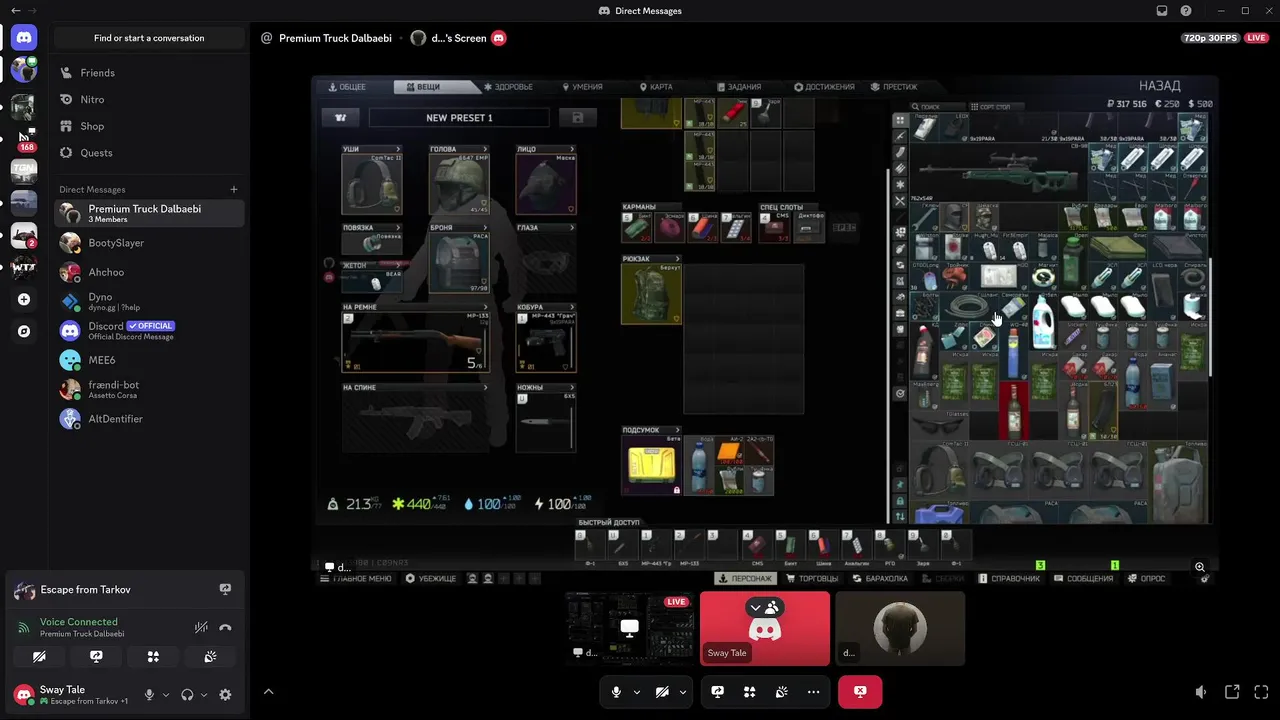Toggle camera in voice panel
Image resolution: width=1280 pixels, height=720 pixels.
click(39, 657)
